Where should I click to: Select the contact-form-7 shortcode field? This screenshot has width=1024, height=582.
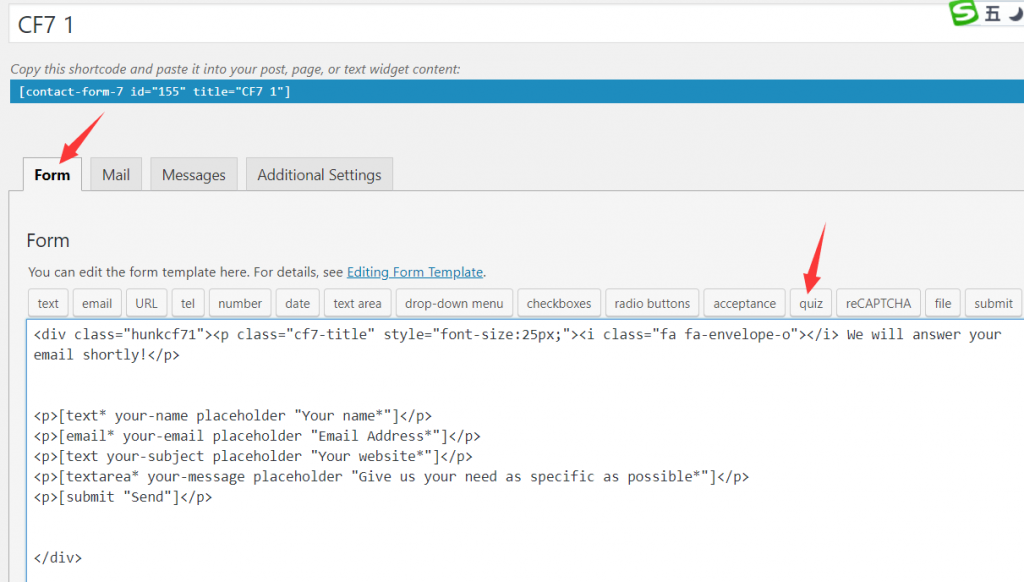(517, 91)
